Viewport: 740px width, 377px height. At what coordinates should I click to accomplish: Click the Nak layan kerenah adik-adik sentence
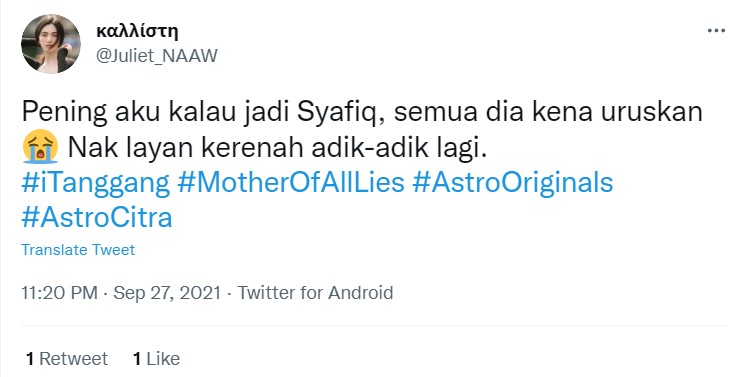point(277,148)
